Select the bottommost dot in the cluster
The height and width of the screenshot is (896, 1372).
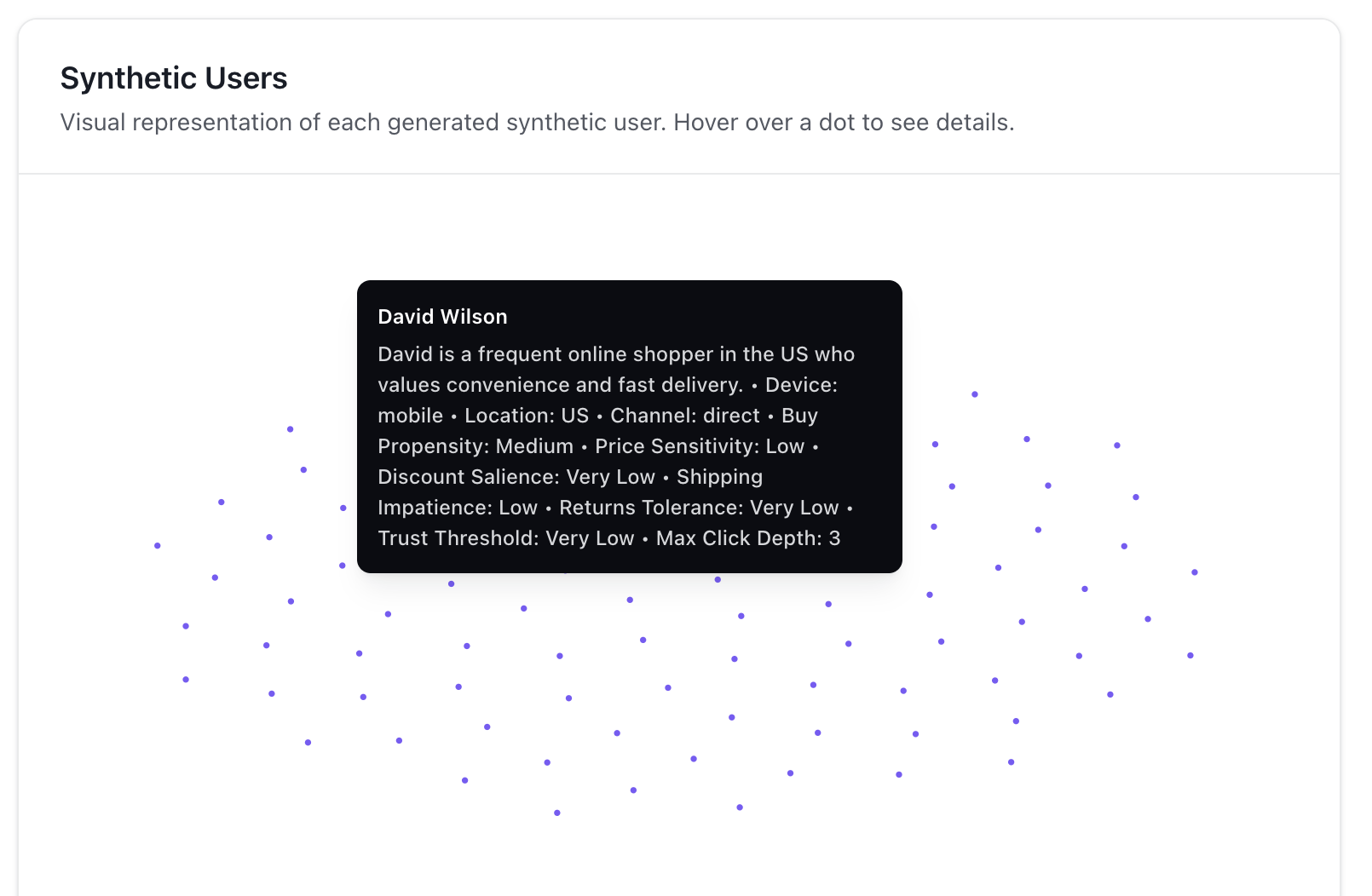[557, 813]
